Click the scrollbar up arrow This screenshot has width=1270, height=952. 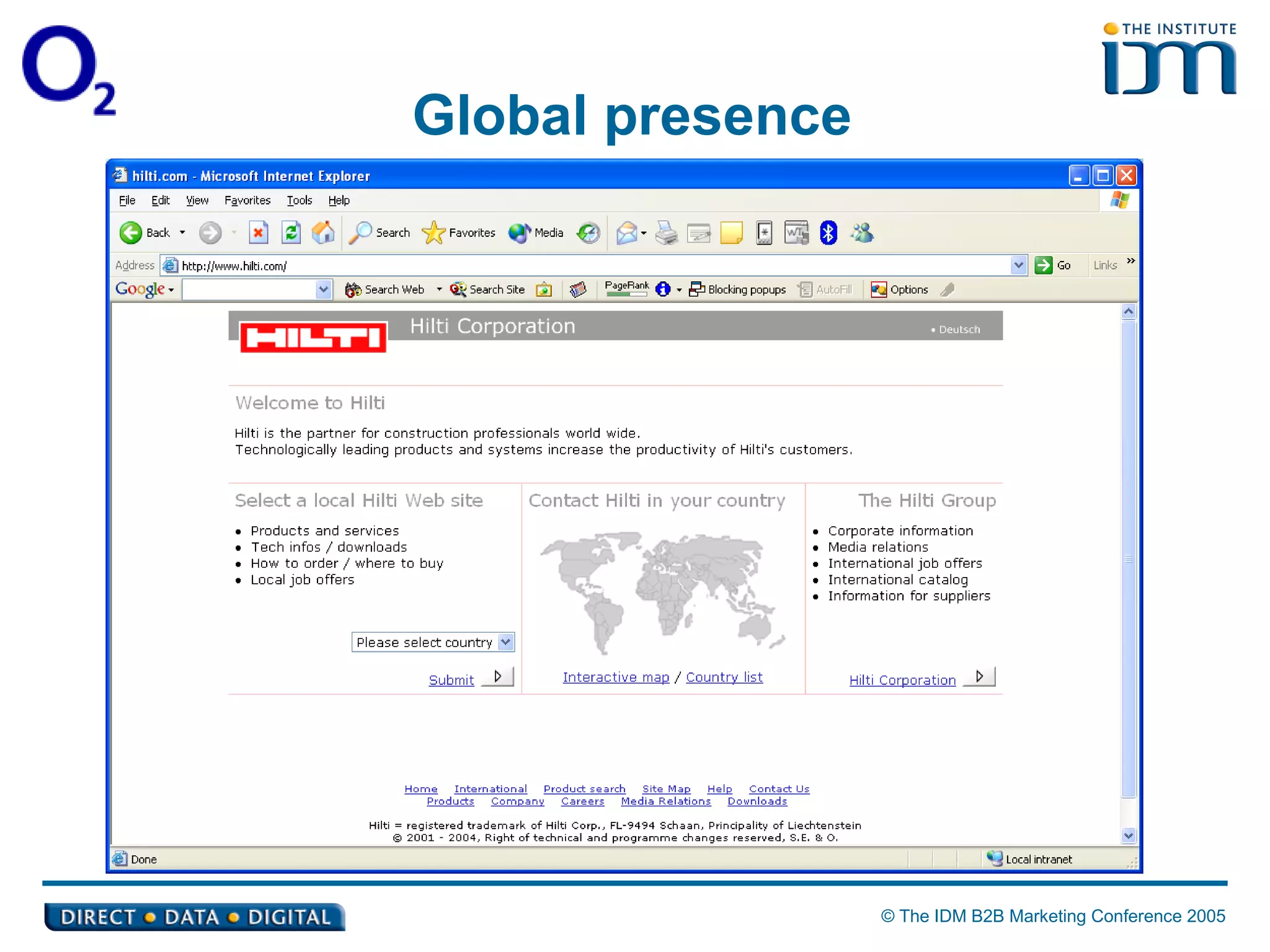[1129, 311]
